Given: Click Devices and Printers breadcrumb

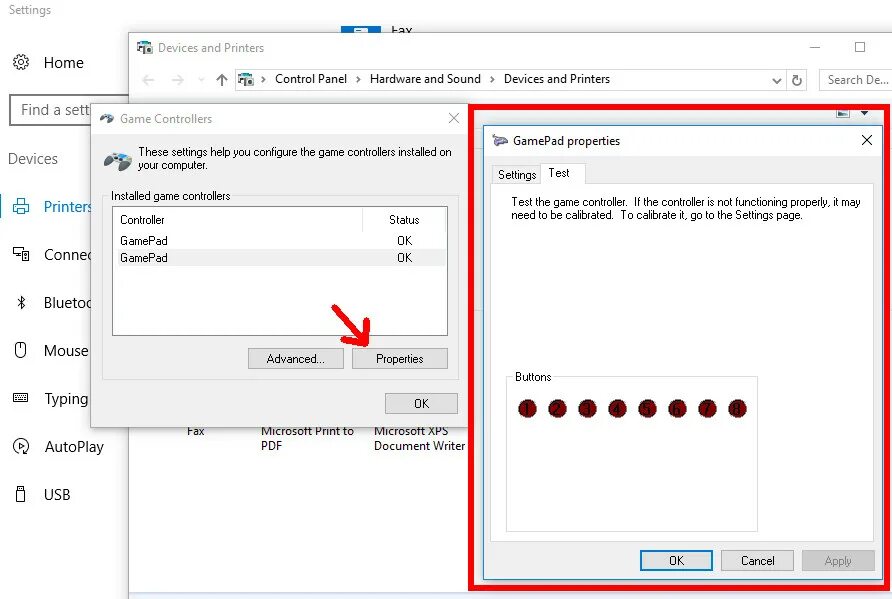Looking at the screenshot, I should click(556, 79).
